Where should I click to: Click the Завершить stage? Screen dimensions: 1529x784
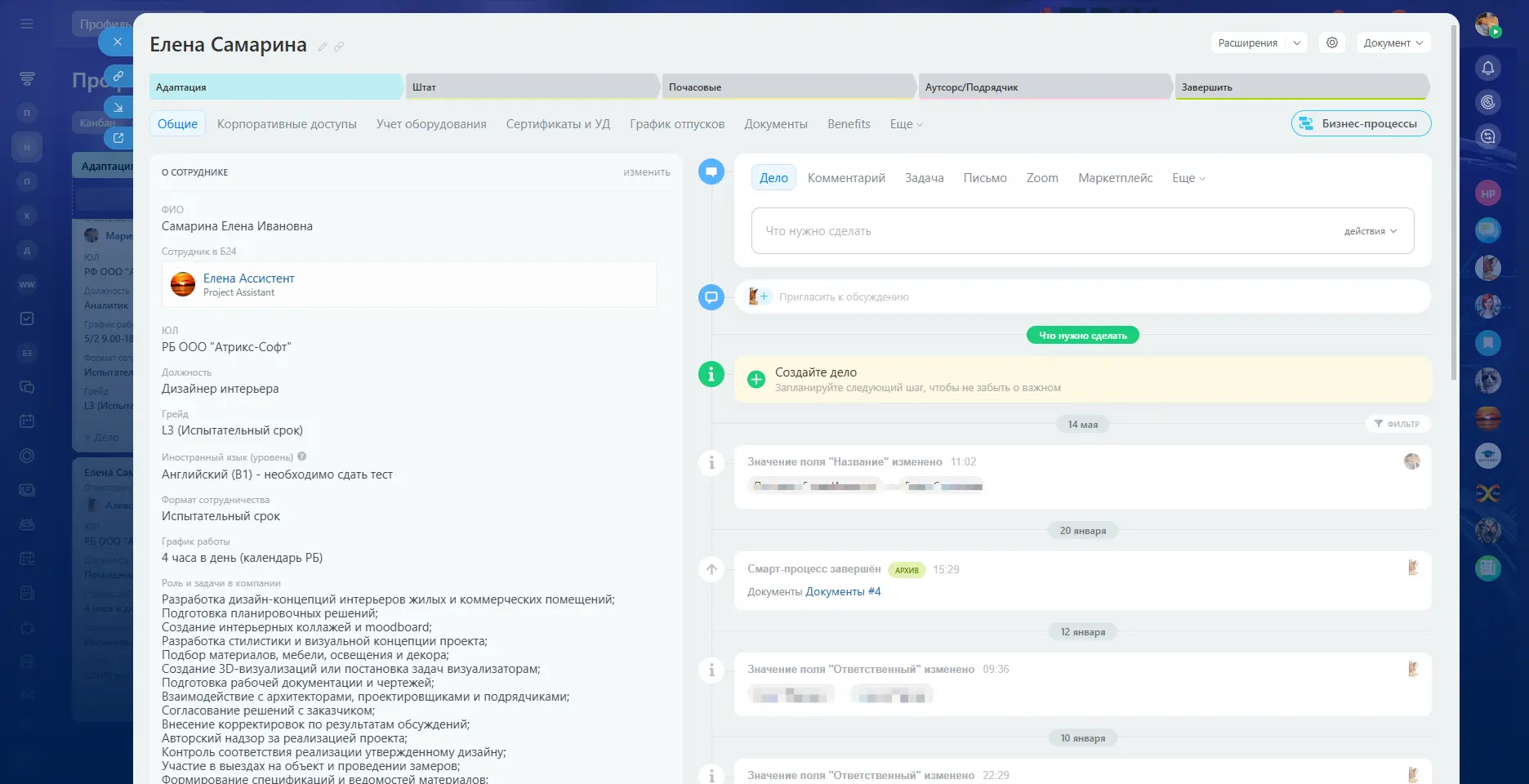pos(1301,87)
